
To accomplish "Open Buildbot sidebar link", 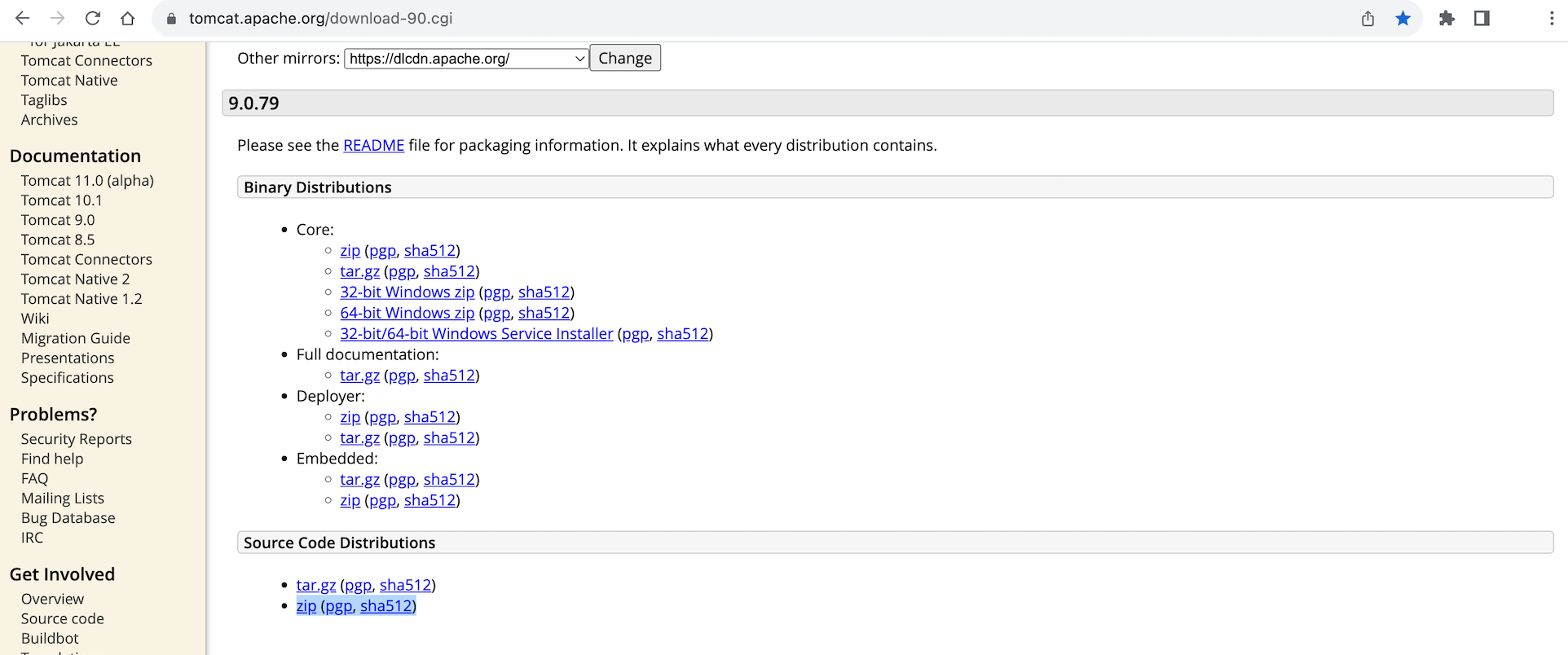I will [x=50, y=639].
